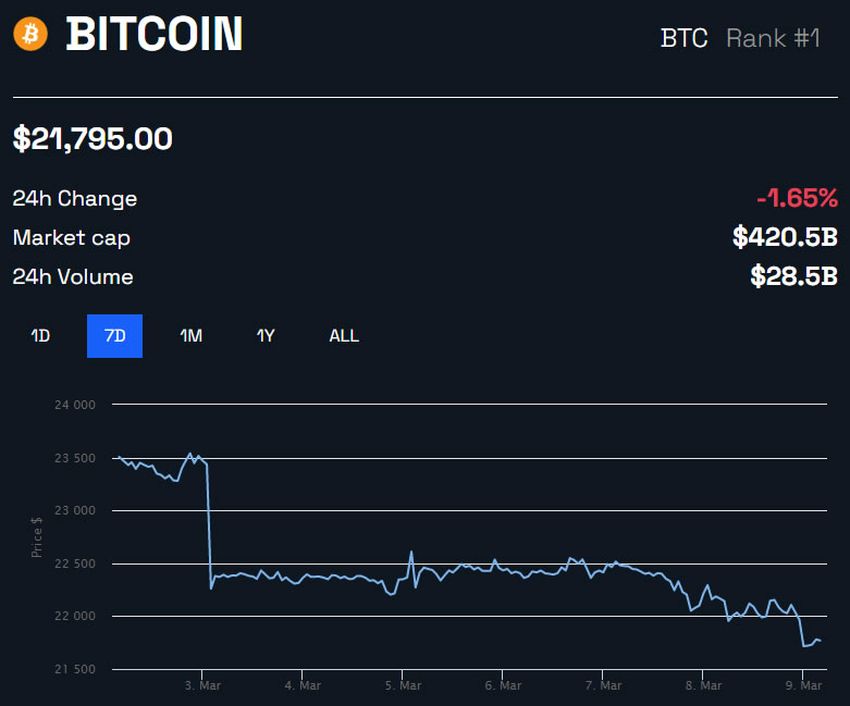Click the Bitcoin logo icon
850x706 pixels.
31,34
